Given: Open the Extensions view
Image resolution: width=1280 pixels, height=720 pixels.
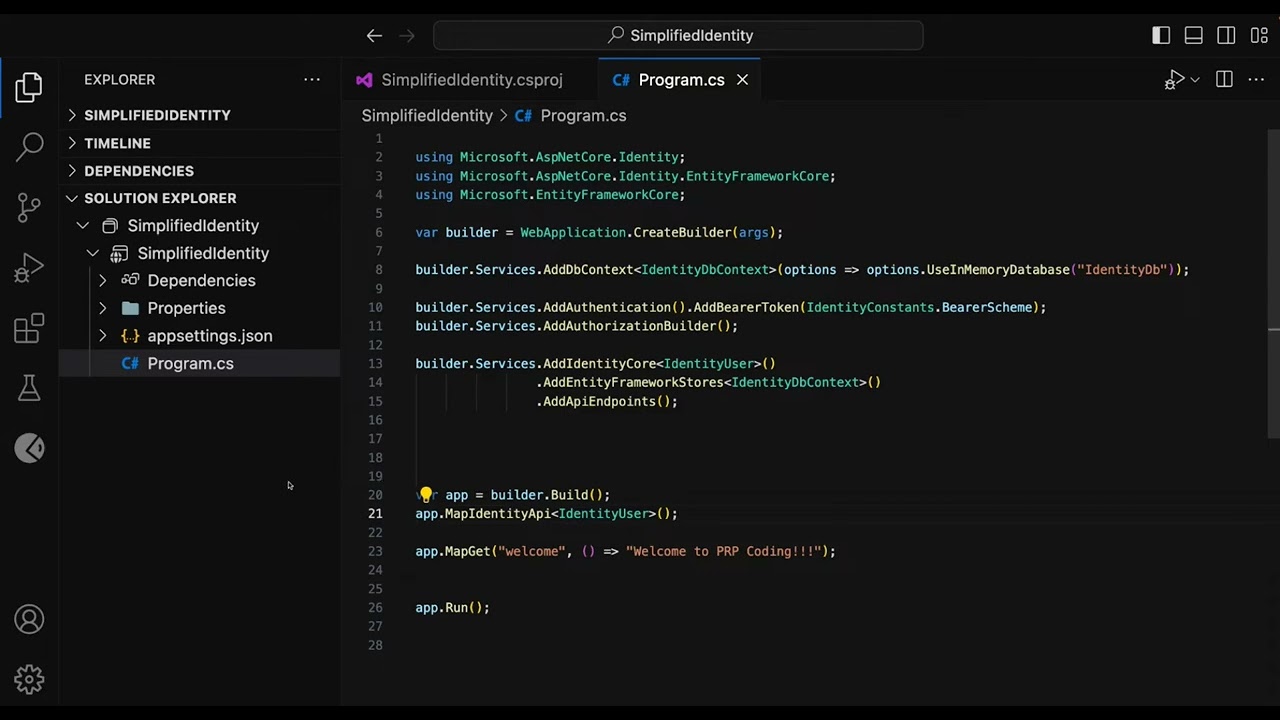Looking at the screenshot, I should click(x=29, y=328).
